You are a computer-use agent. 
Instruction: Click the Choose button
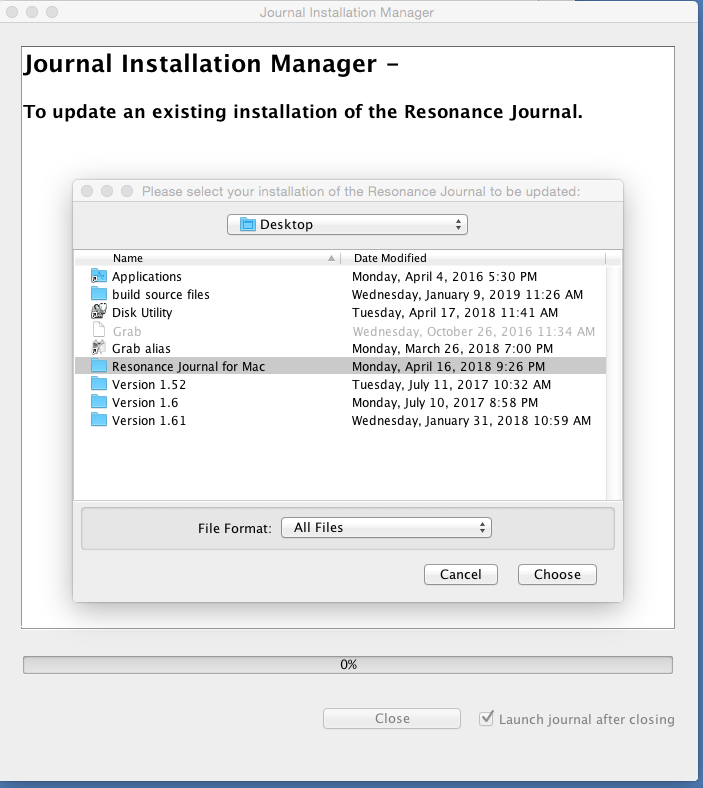[557, 574]
